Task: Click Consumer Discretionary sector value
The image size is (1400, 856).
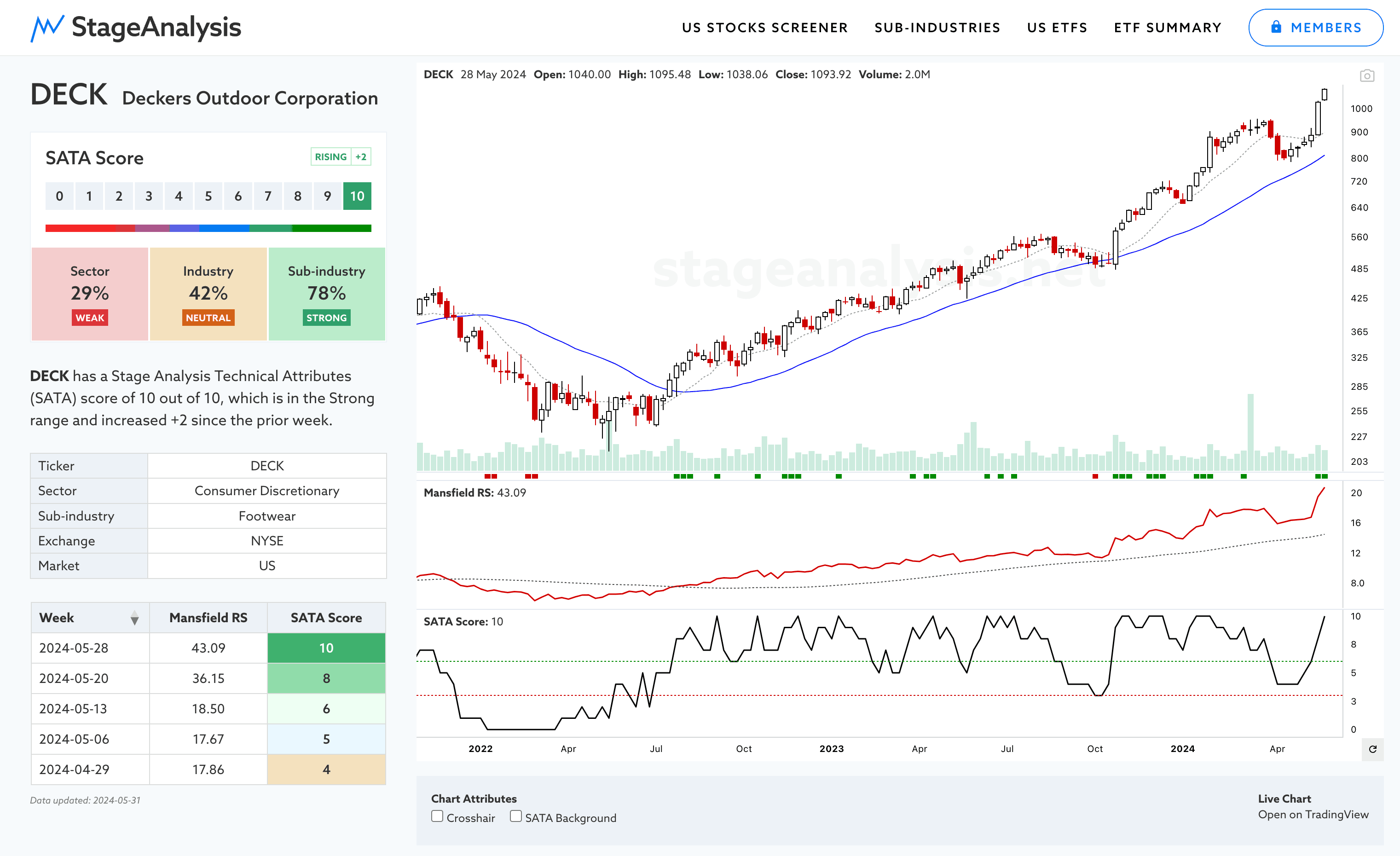Action: [x=267, y=491]
